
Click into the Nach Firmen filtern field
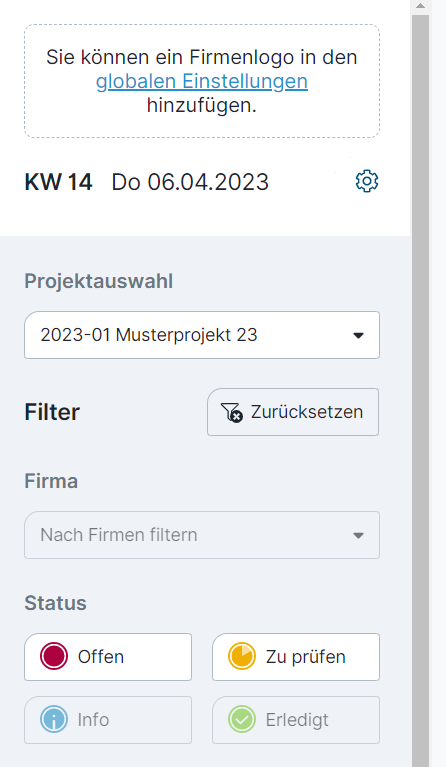pos(202,535)
